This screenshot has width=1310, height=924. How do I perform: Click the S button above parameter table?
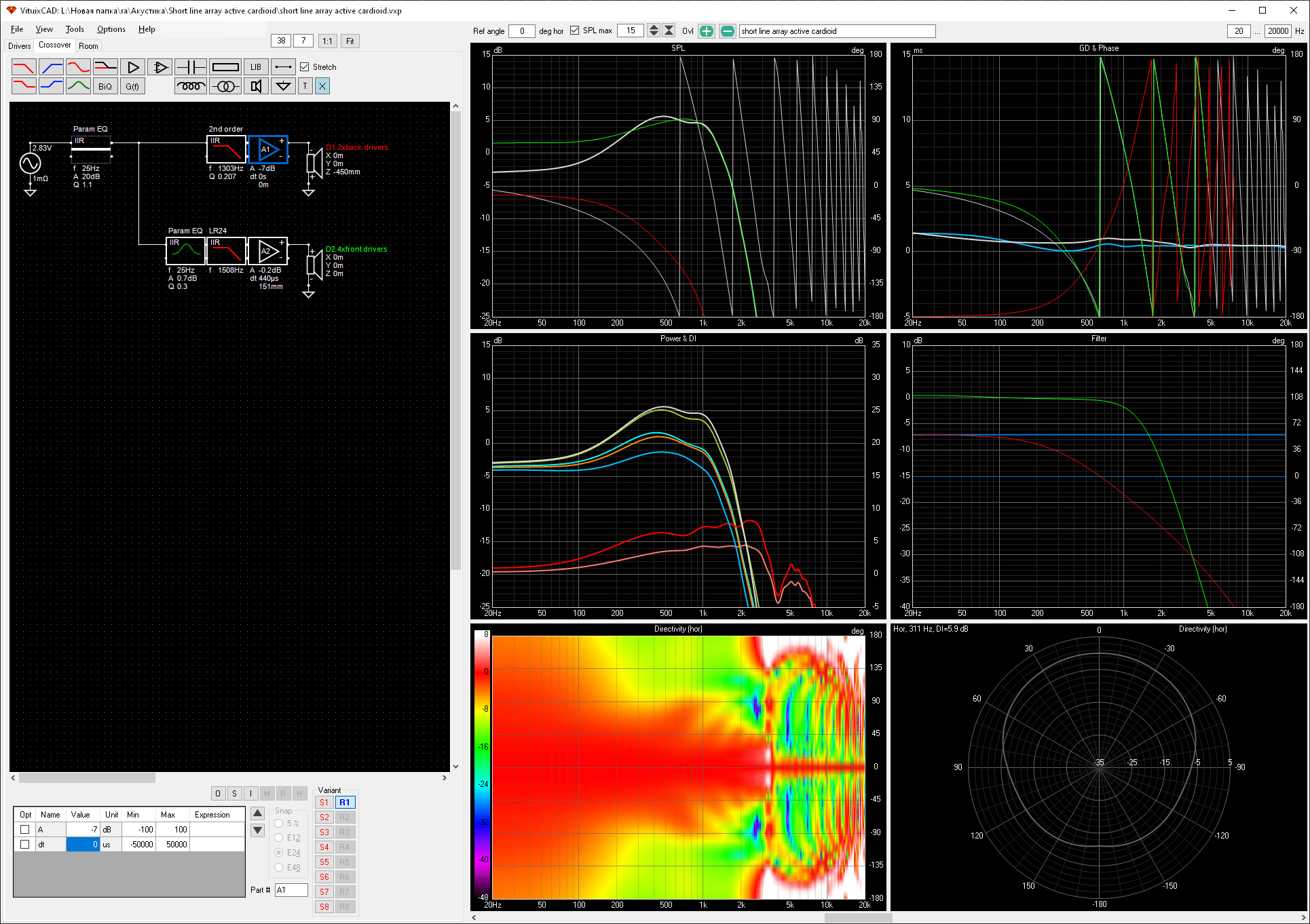pyautogui.click(x=234, y=793)
